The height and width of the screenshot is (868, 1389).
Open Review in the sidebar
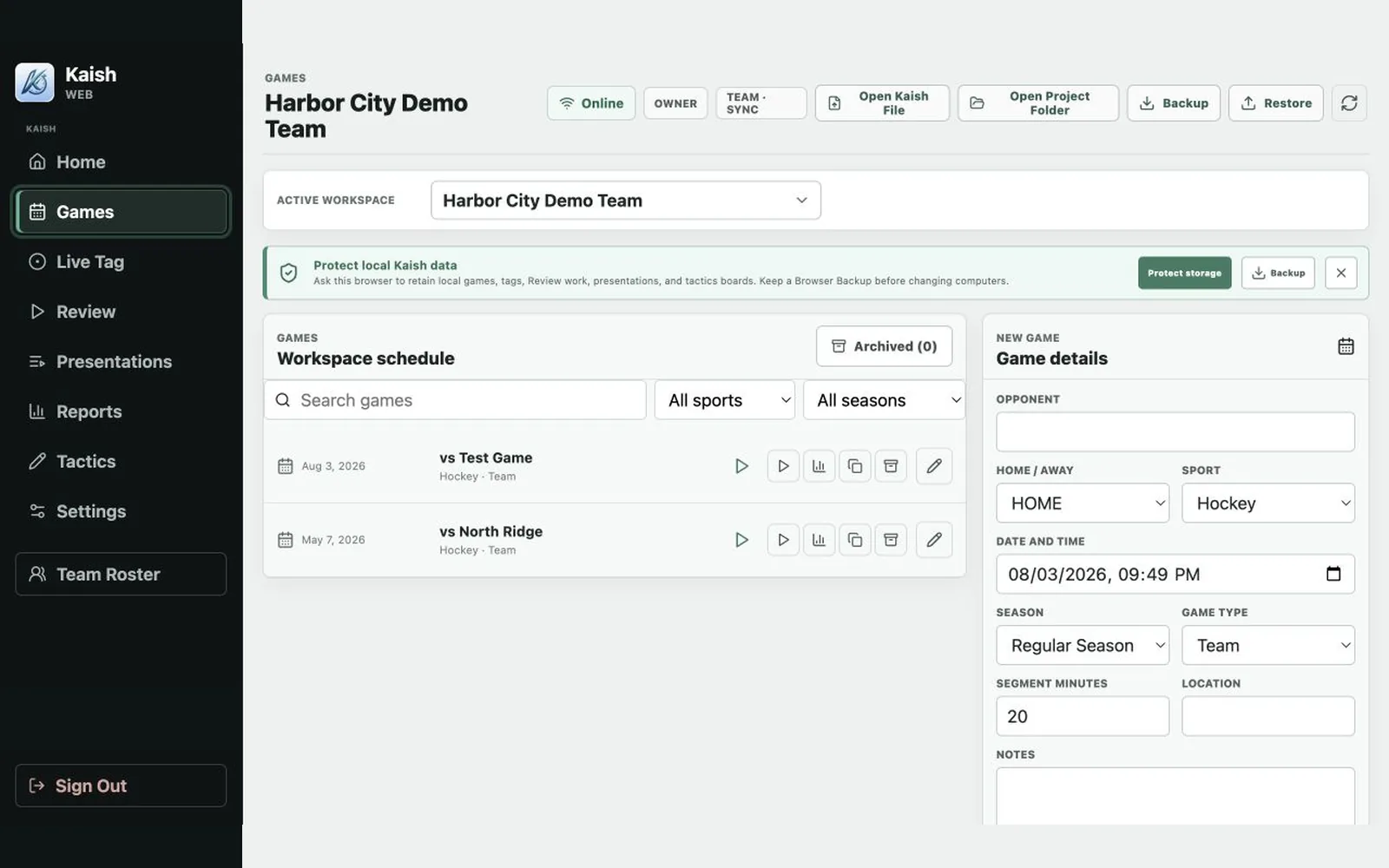point(121,312)
